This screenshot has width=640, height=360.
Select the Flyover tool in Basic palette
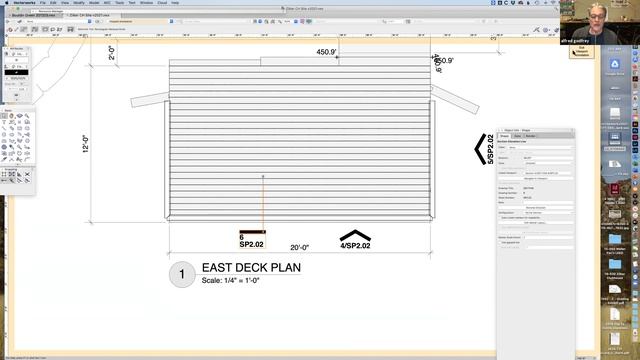click(20, 116)
